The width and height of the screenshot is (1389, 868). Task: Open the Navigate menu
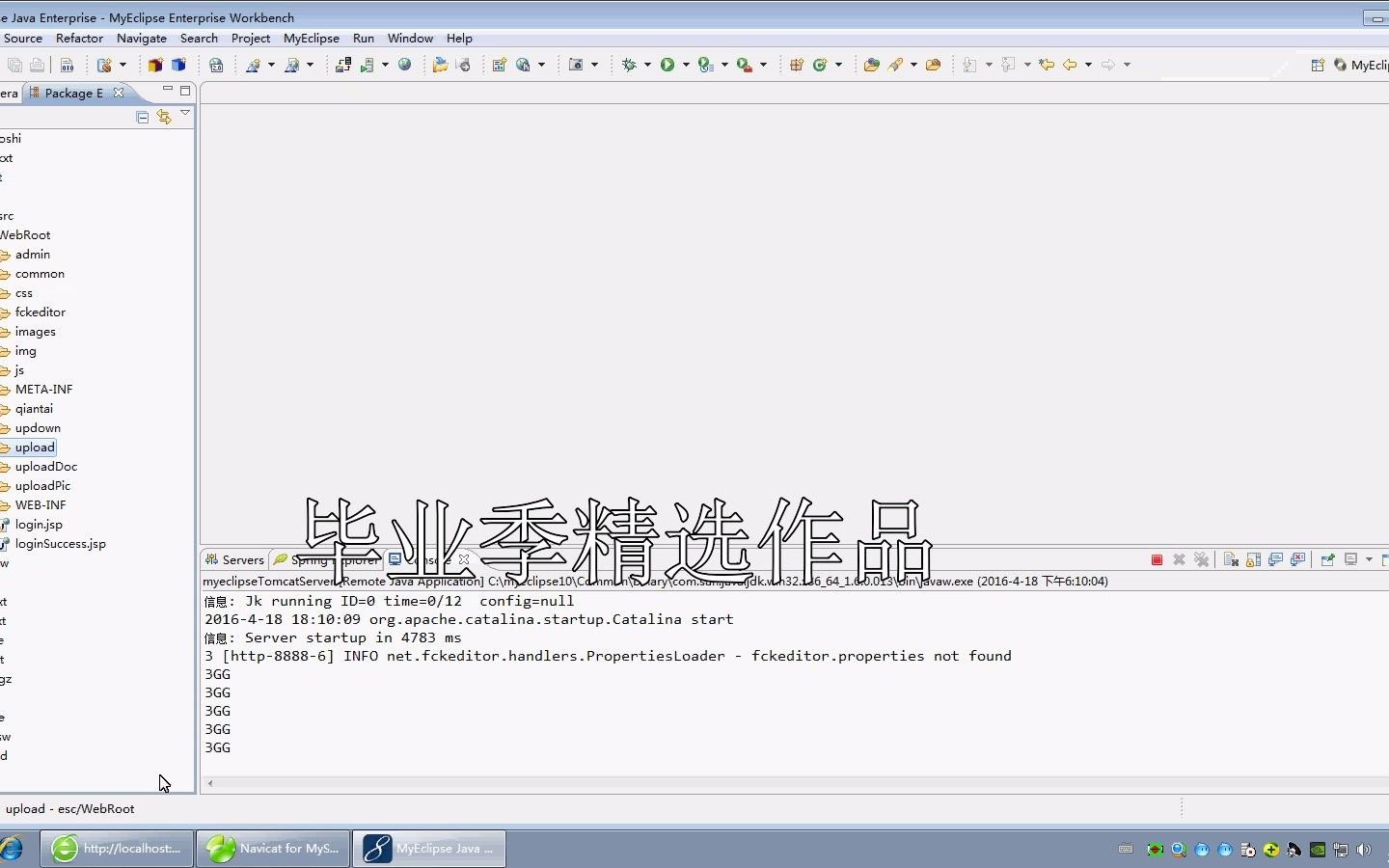(x=142, y=39)
